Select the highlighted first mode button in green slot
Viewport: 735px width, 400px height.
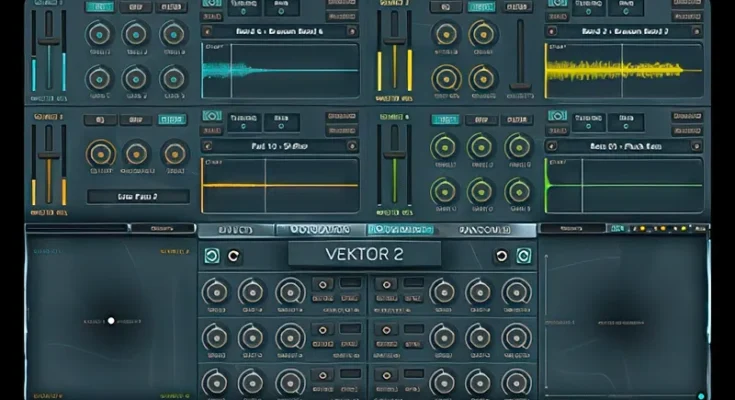tap(445, 120)
